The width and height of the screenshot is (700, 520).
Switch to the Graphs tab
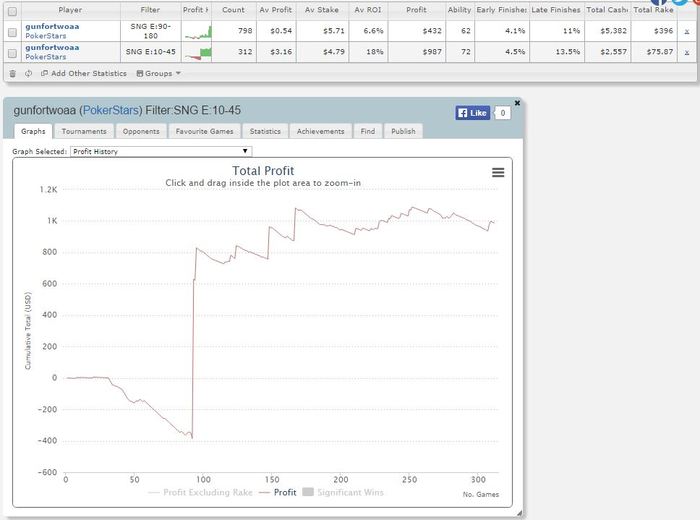pyautogui.click(x=33, y=131)
